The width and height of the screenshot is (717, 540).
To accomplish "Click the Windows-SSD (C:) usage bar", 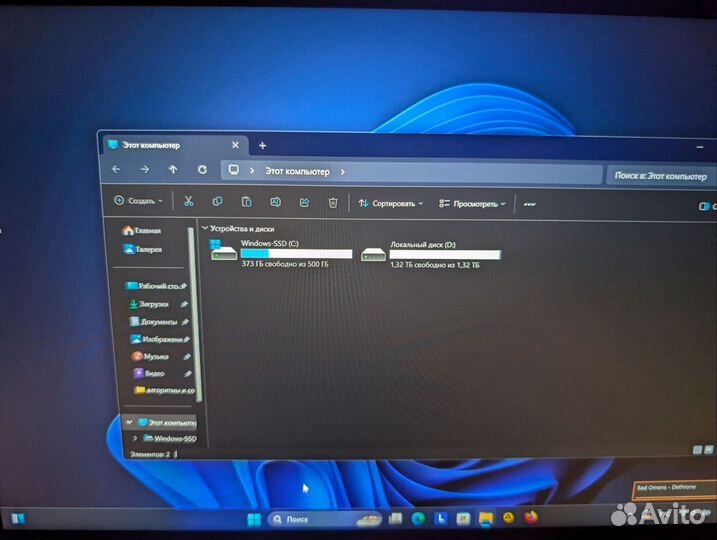I will tap(296, 254).
